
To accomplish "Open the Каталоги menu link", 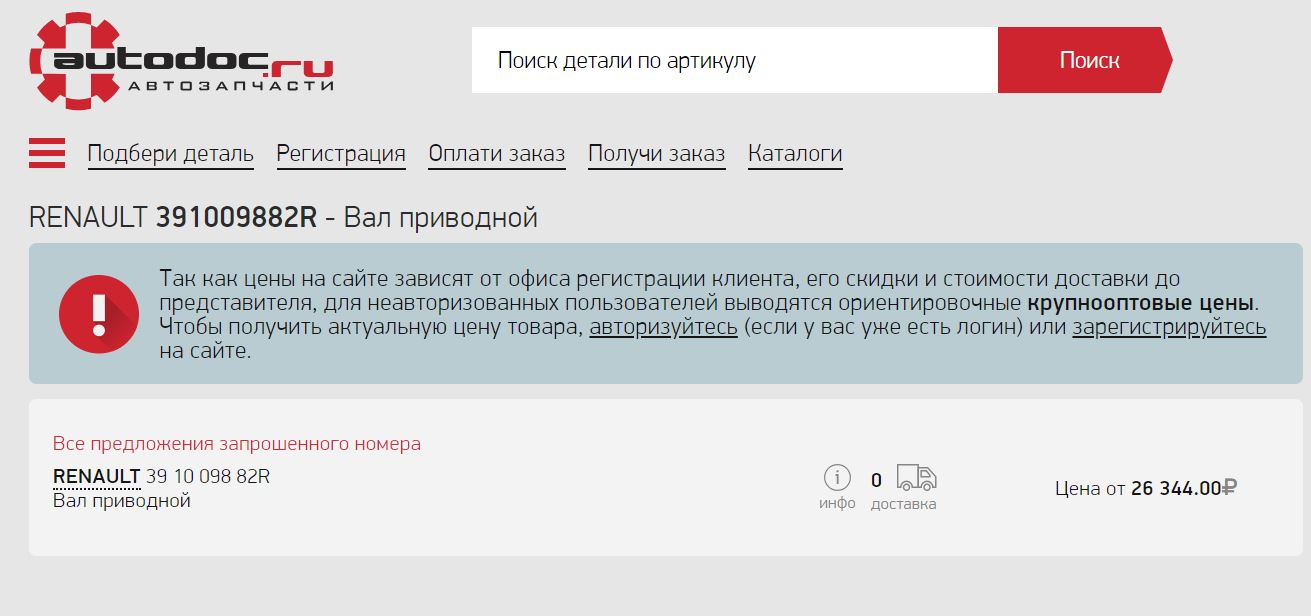I will 795,154.
